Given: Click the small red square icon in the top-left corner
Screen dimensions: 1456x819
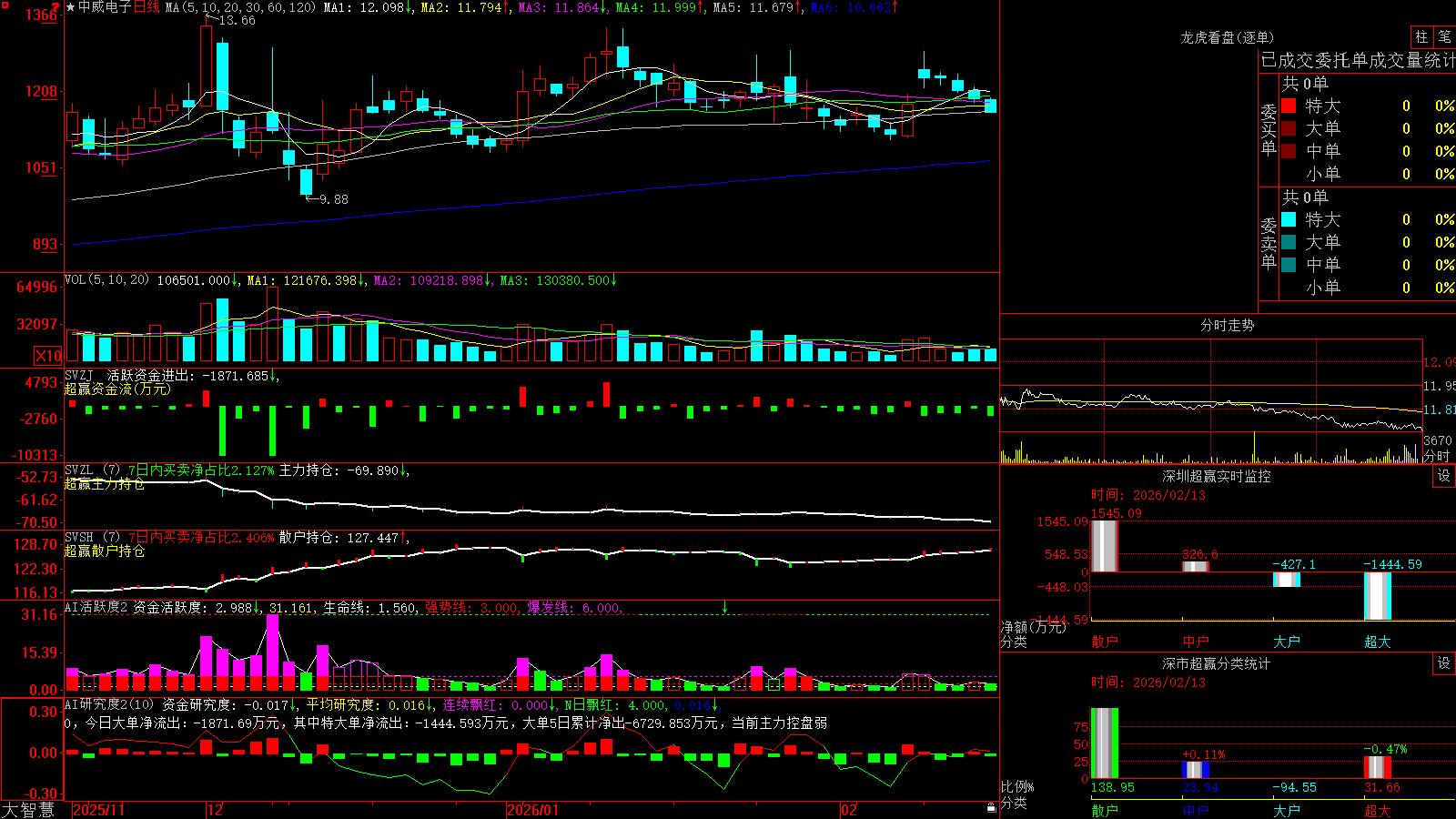Looking at the screenshot, I should (5, 5).
